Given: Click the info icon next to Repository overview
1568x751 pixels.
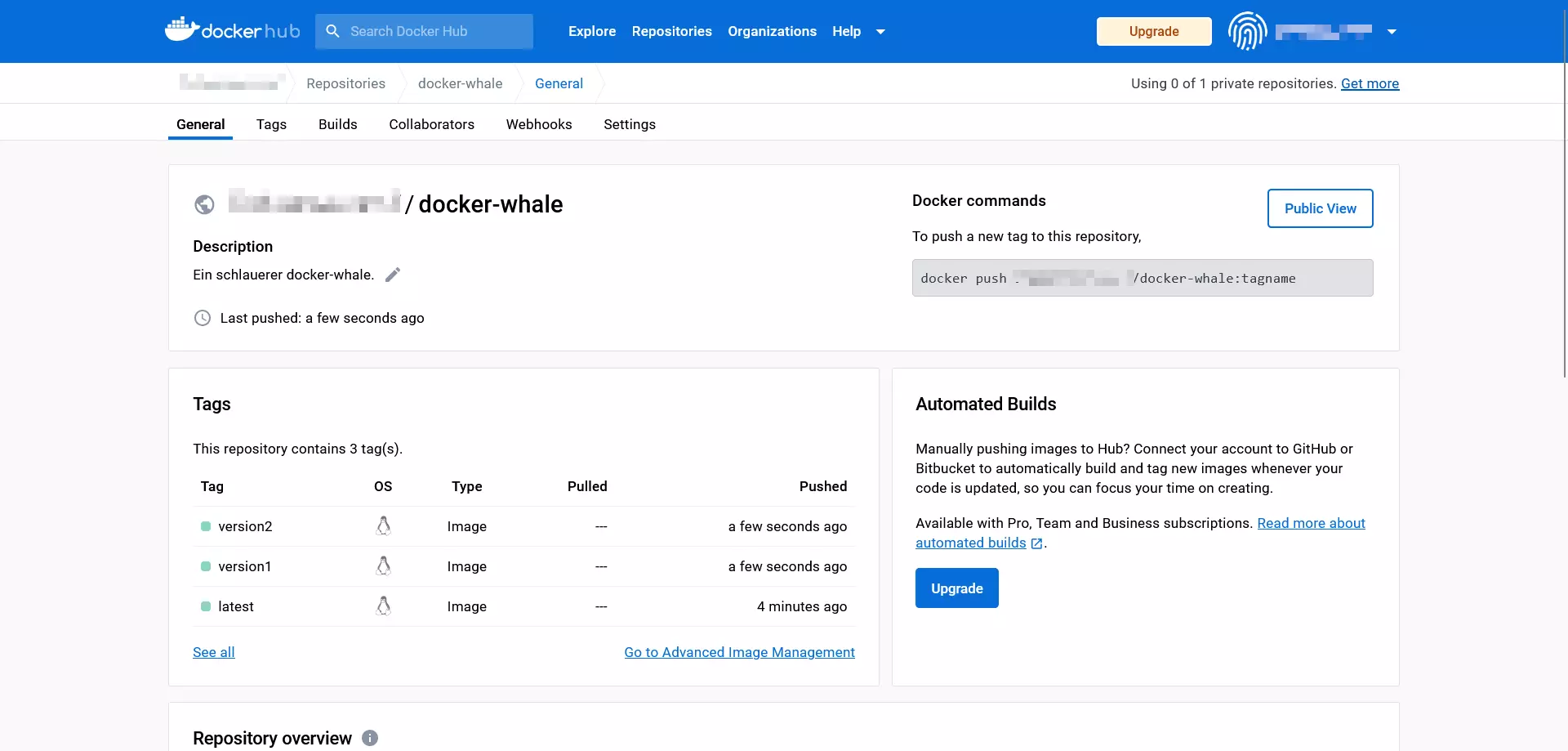Looking at the screenshot, I should tap(370, 737).
